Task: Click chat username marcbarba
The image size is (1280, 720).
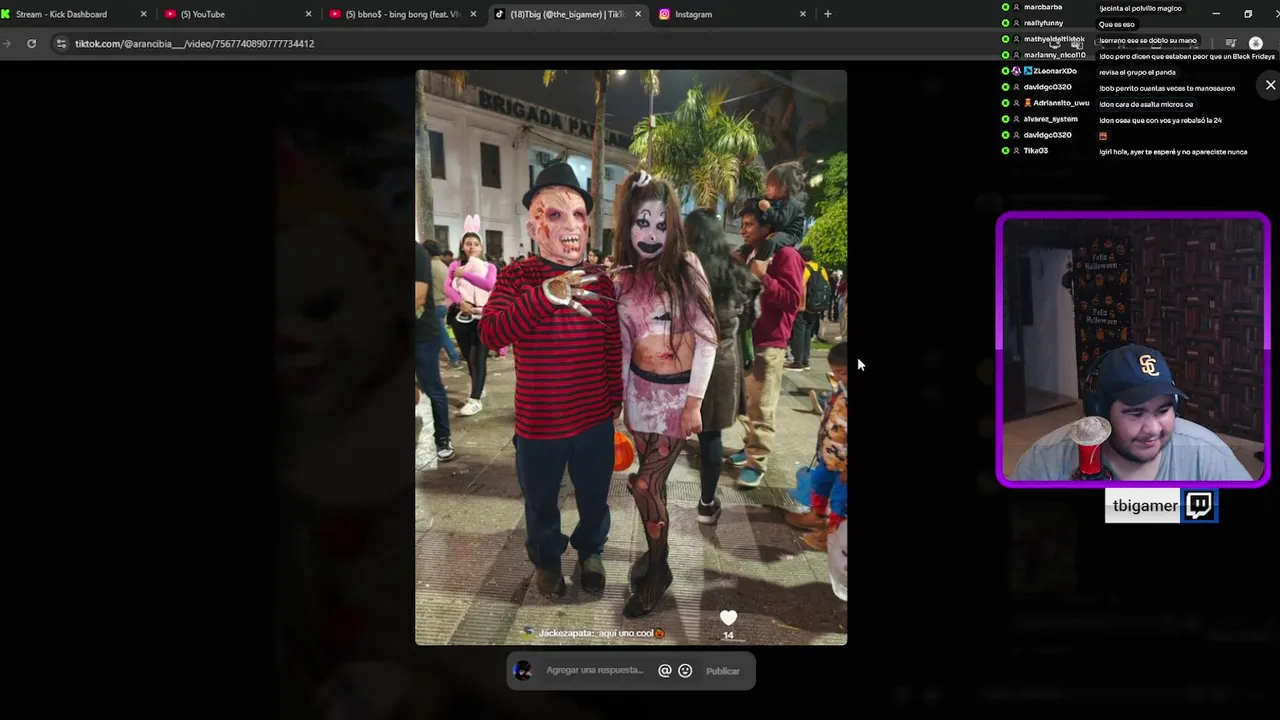Action: click(1043, 7)
